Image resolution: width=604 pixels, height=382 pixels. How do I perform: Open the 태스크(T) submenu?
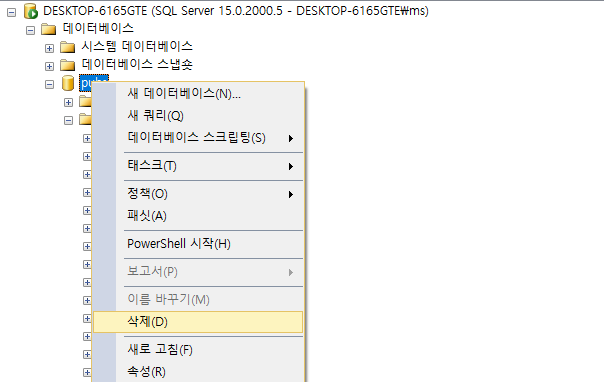(198, 166)
